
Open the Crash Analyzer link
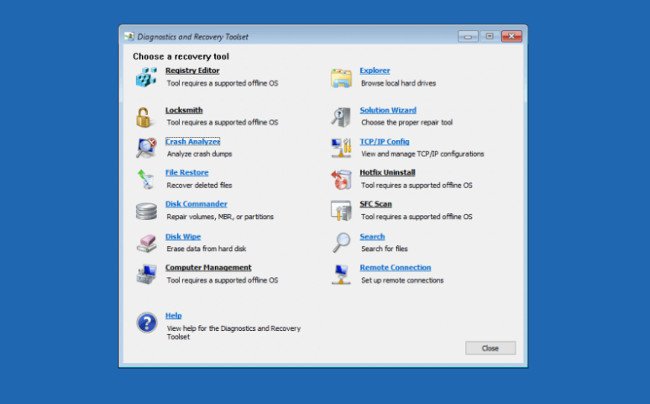(x=193, y=142)
